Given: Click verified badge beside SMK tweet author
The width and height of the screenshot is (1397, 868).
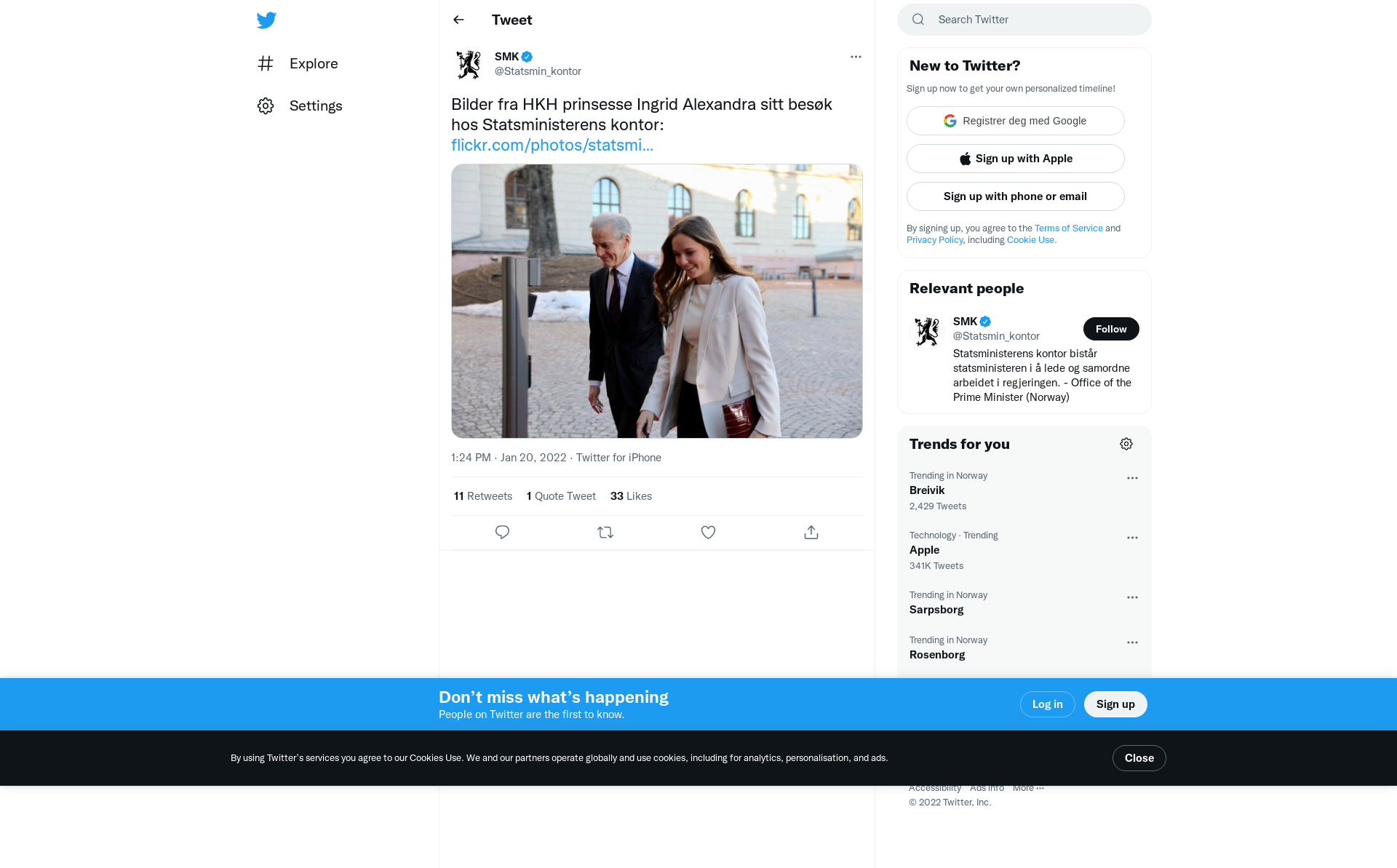Looking at the screenshot, I should click(527, 57).
